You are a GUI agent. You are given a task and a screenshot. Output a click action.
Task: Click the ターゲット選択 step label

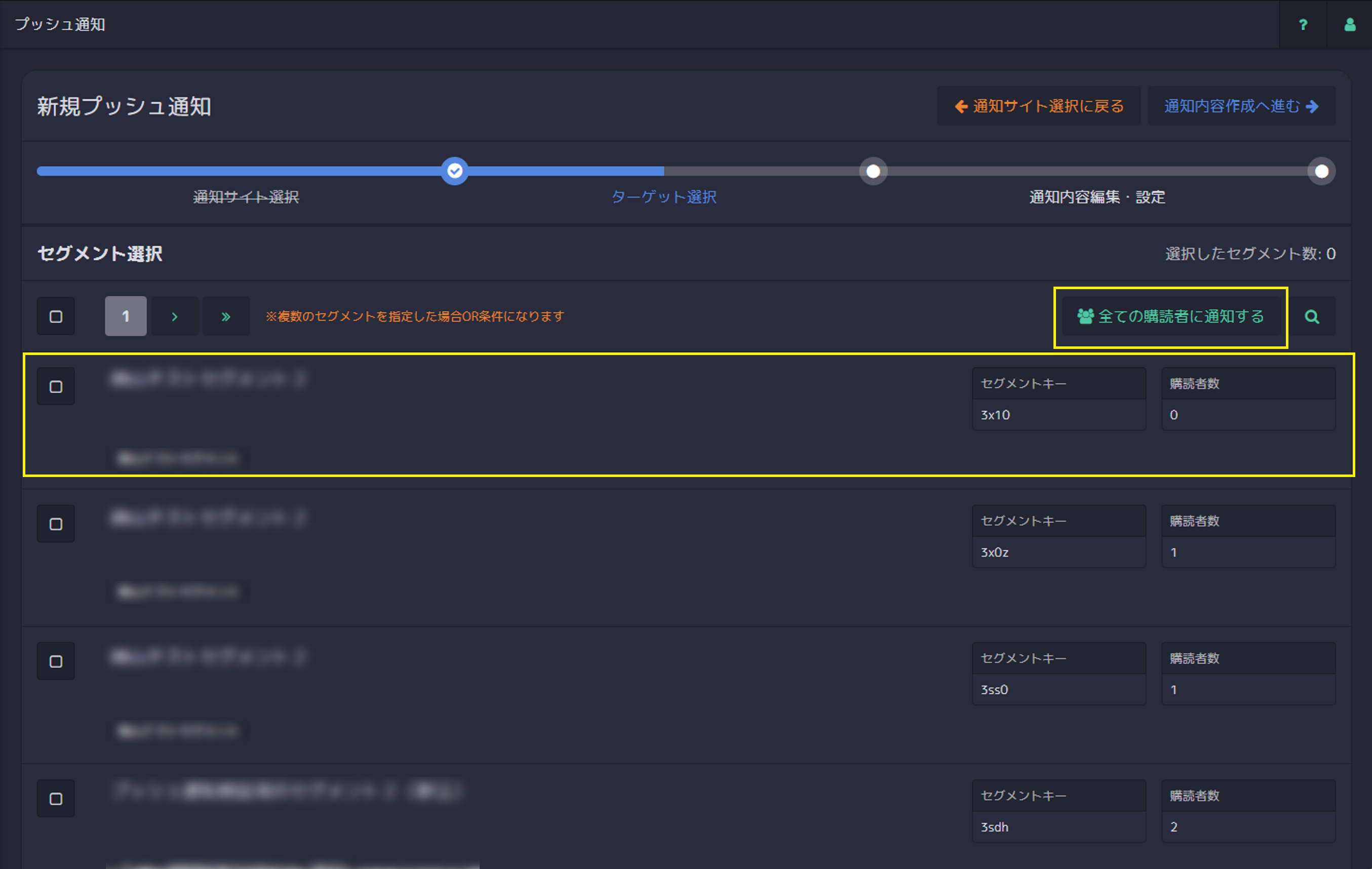663,197
